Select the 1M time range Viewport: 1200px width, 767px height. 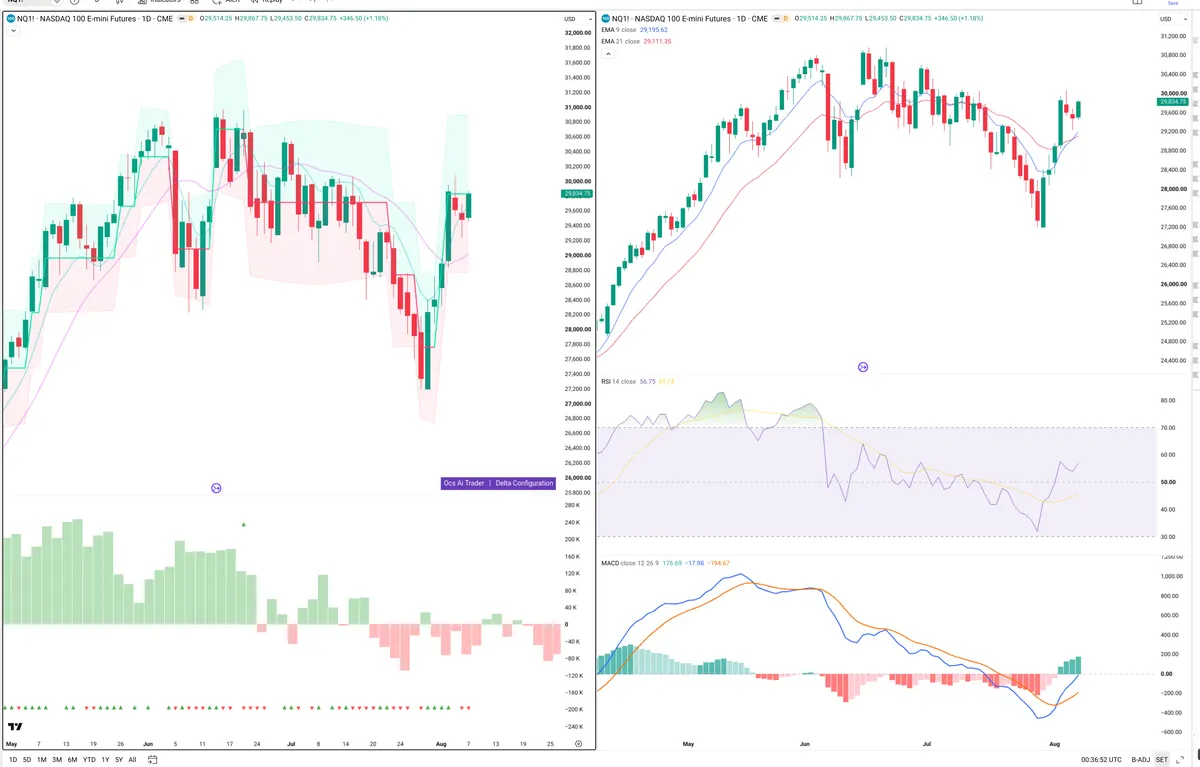pos(42,759)
